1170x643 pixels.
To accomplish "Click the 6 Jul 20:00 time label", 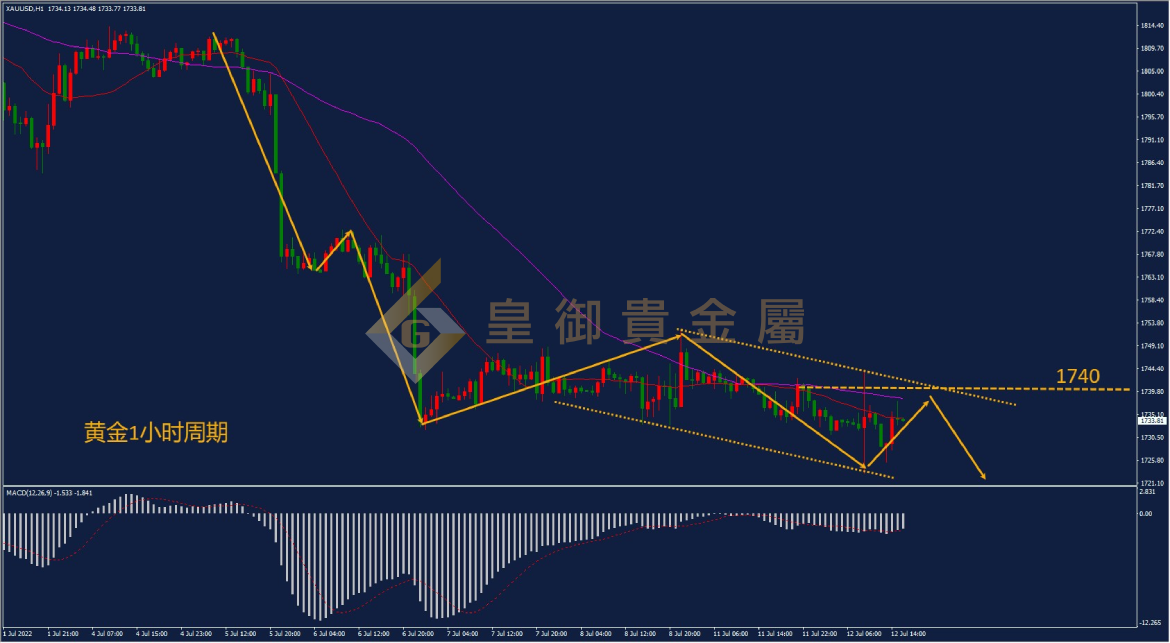I will coord(418,634).
